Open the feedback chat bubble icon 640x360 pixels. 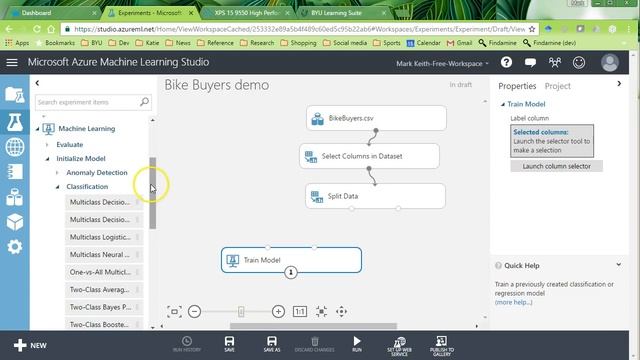coord(530,62)
